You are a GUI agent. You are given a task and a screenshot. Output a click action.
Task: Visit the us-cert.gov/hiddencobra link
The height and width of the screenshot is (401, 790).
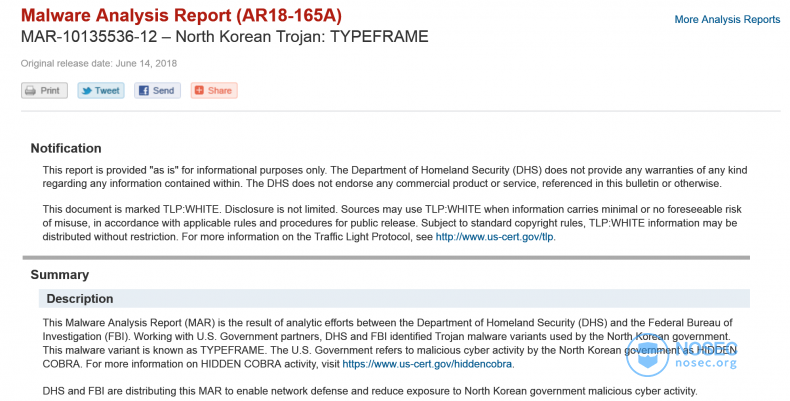click(x=427, y=364)
